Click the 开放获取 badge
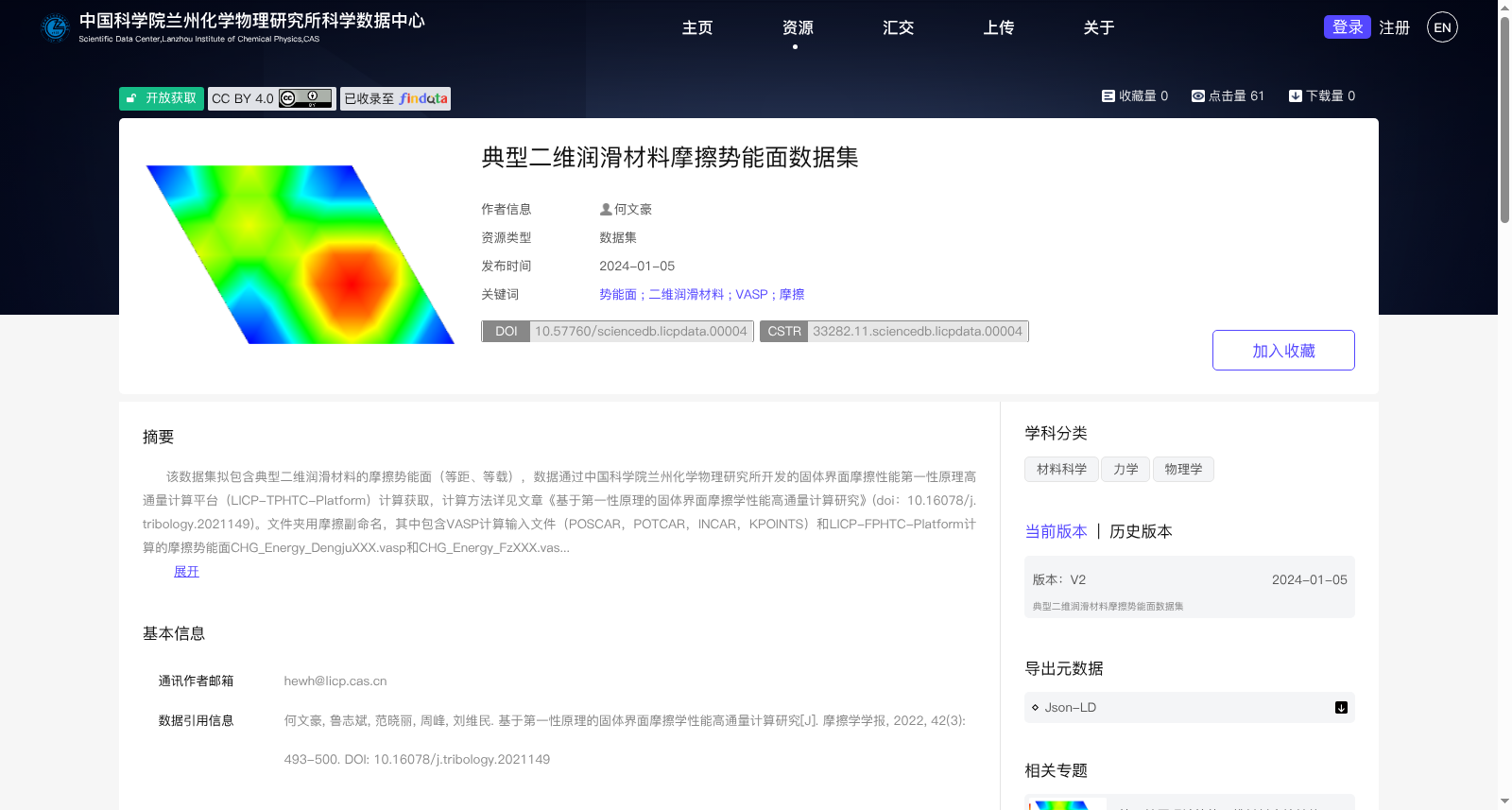The height and width of the screenshot is (810, 1512). [x=162, y=98]
